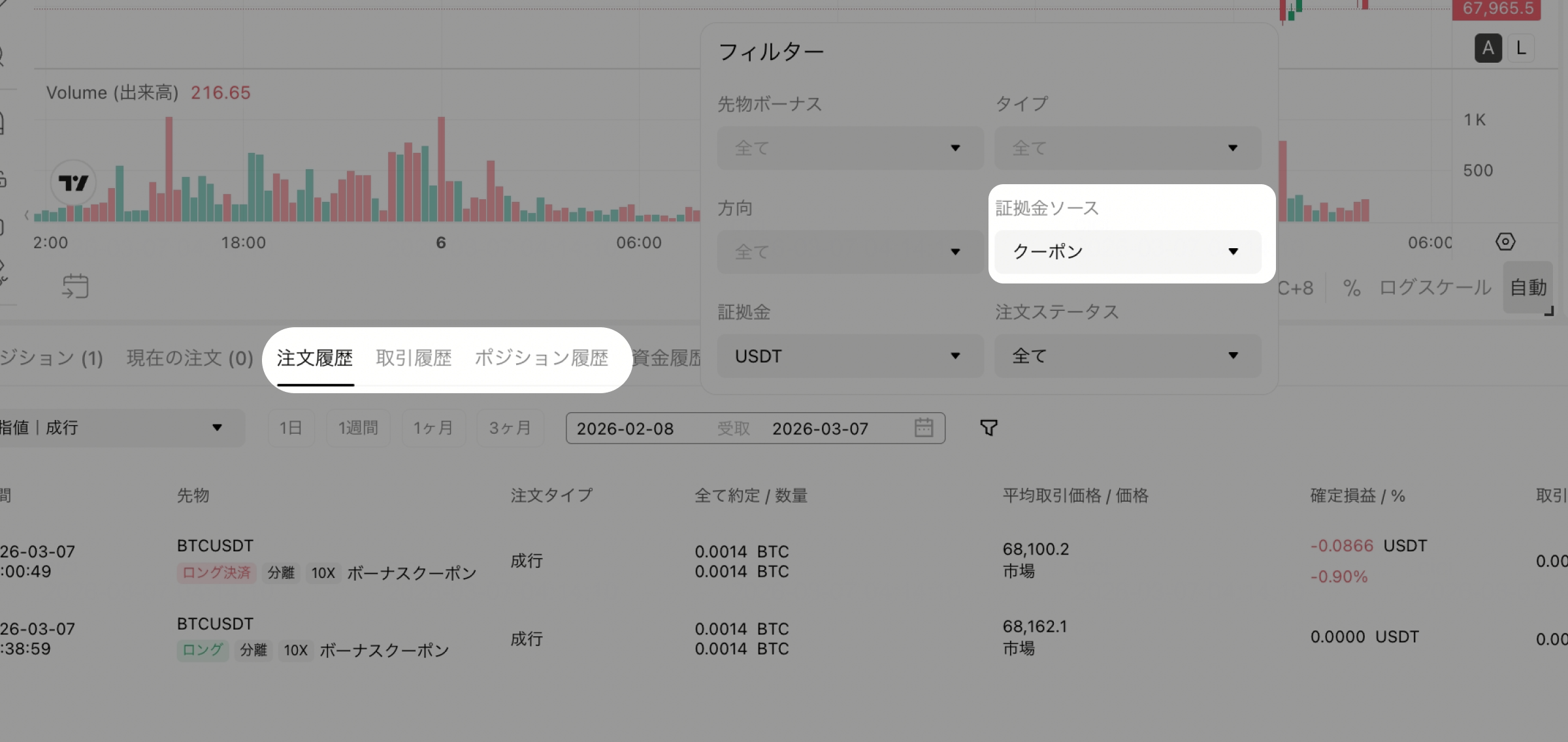Click the start date 2026-02-08 field

(625, 428)
